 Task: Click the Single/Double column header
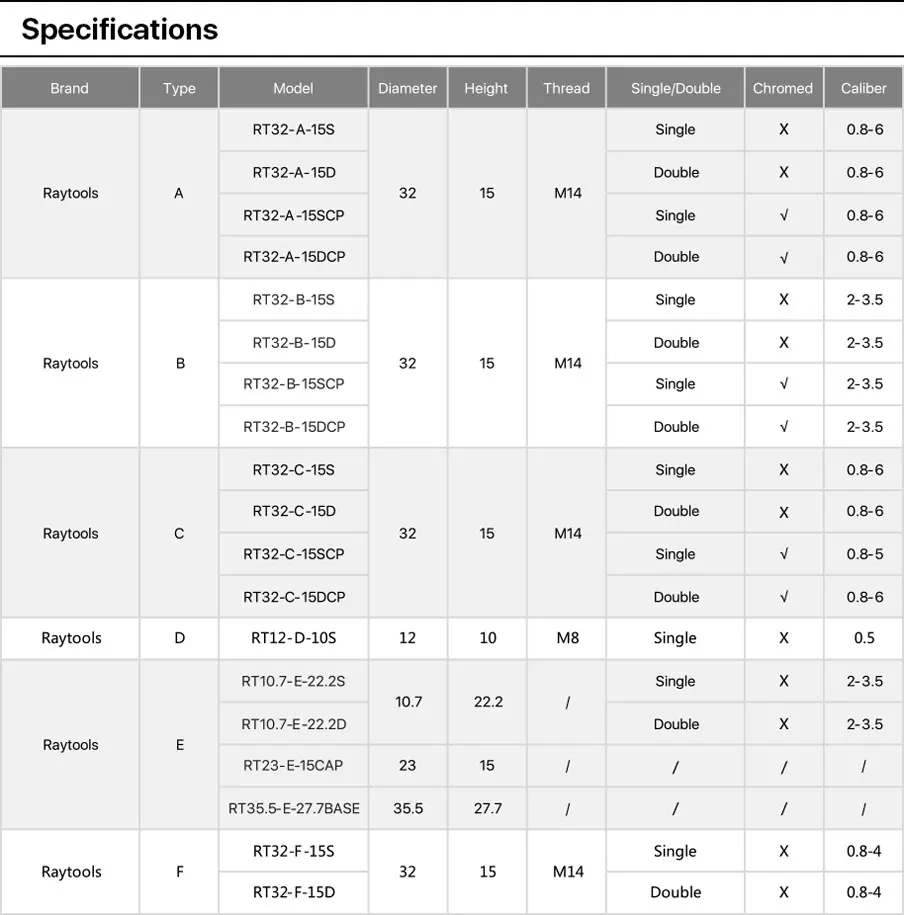675,88
